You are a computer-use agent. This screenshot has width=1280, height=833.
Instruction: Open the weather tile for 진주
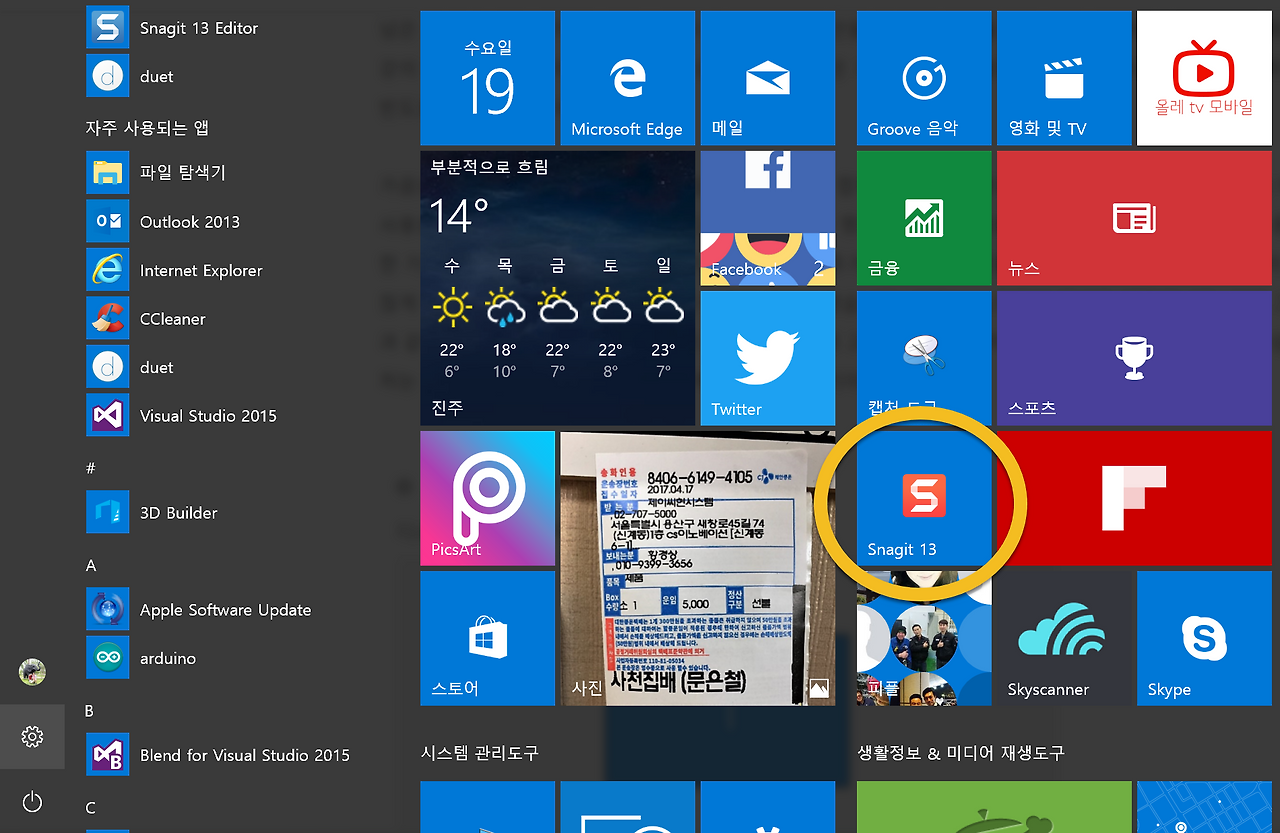(x=557, y=288)
